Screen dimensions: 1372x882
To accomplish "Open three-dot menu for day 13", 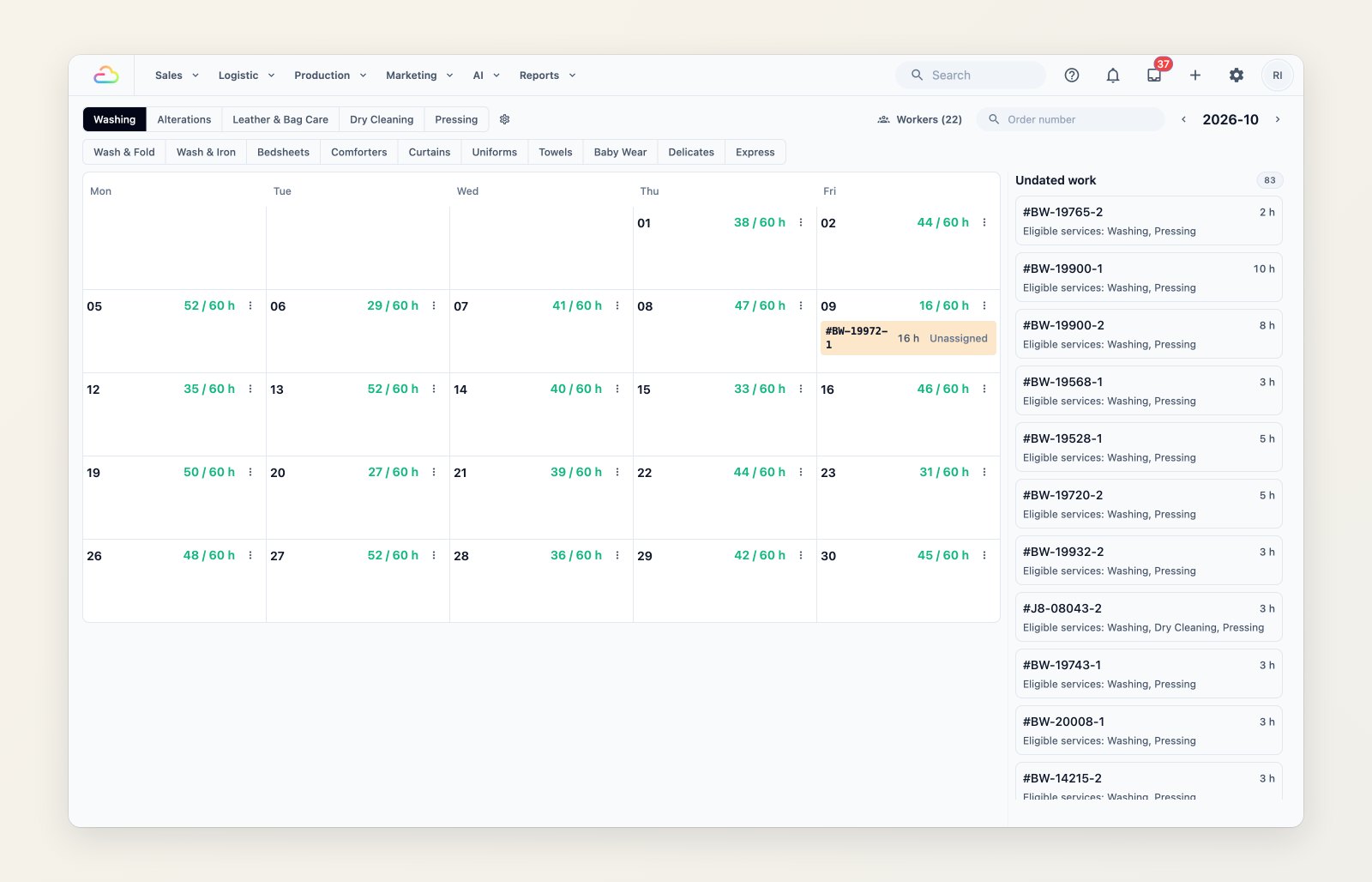I will click(434, 389).
